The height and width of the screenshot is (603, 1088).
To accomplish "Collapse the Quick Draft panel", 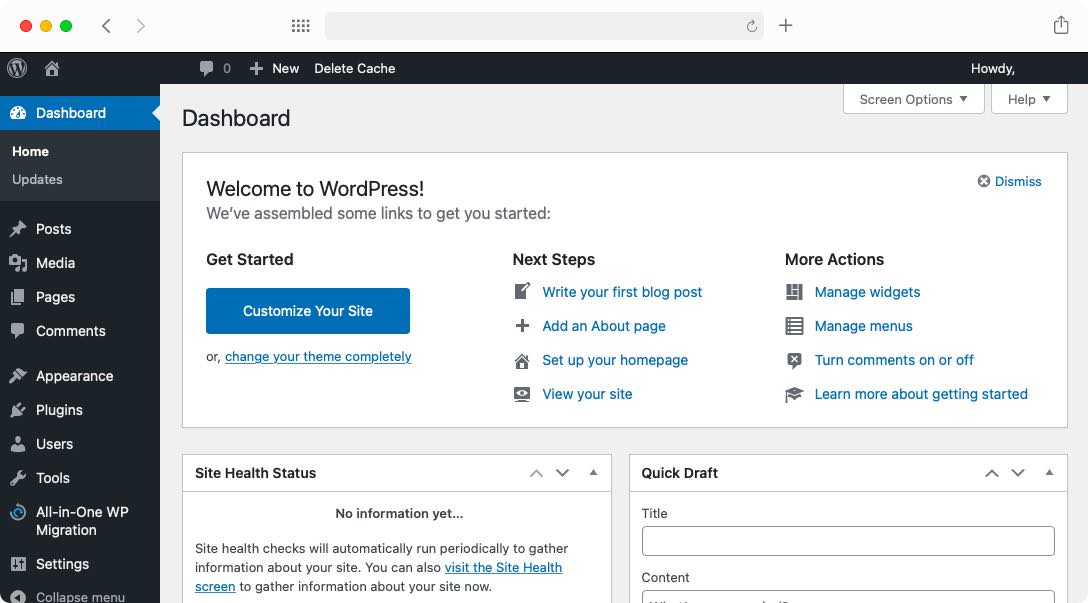I will [1049, 472].
